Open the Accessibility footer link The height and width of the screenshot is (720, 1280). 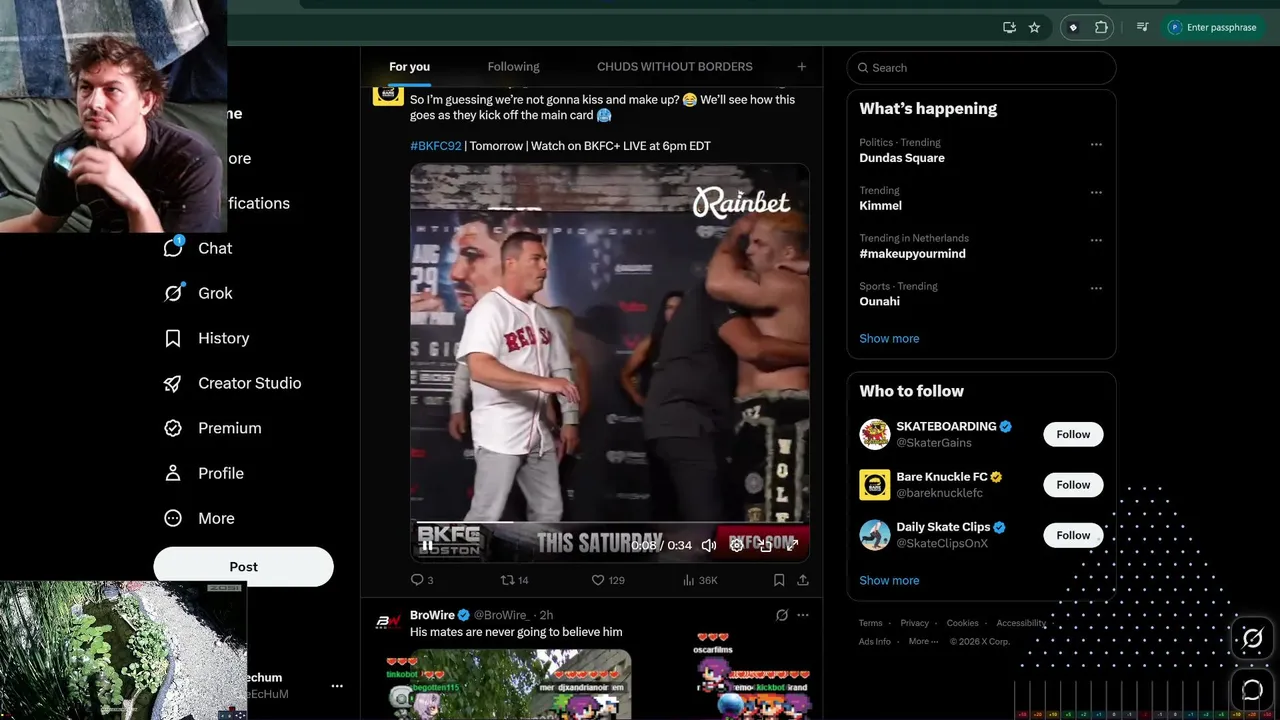(1021, 623)
